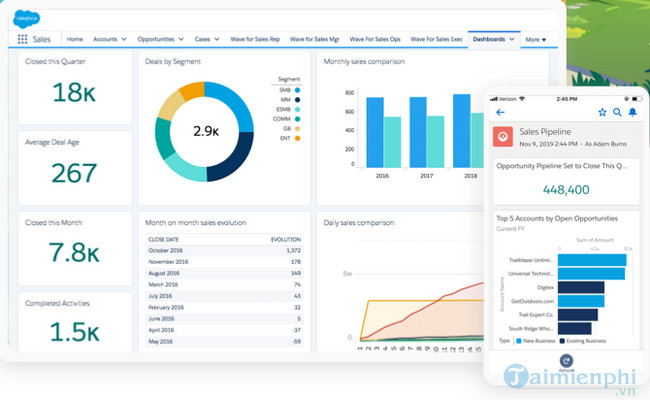Image resolution: width=650 pixels, height=400 pixels.
Task: Tap the 448,400 pipeline value
Action: (x=566, y=187)
